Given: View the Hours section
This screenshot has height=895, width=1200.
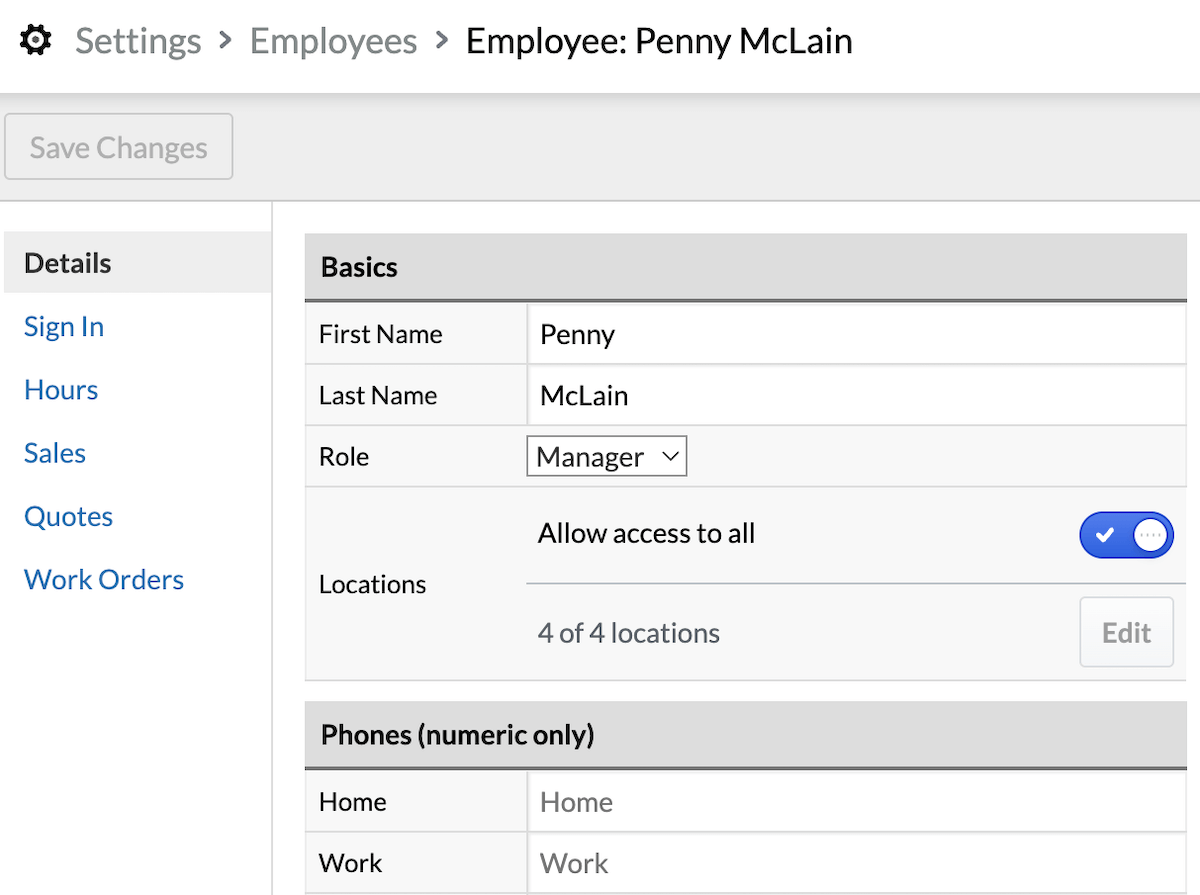Looking at the screenshot, I should point(60,389).
